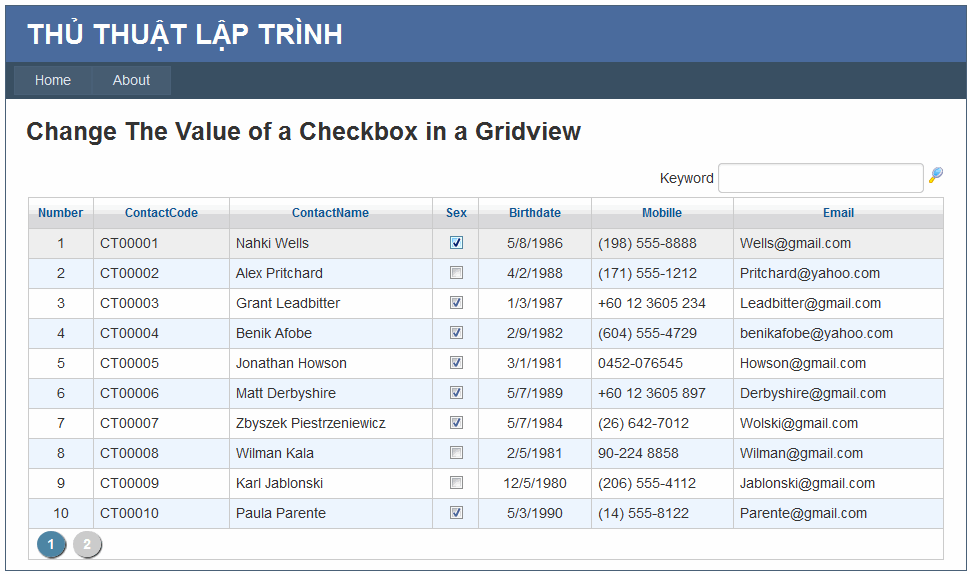The width and height of the screenshot is (970, 574).
Task: Click the Keyword search input field
Action: [820, 178]
